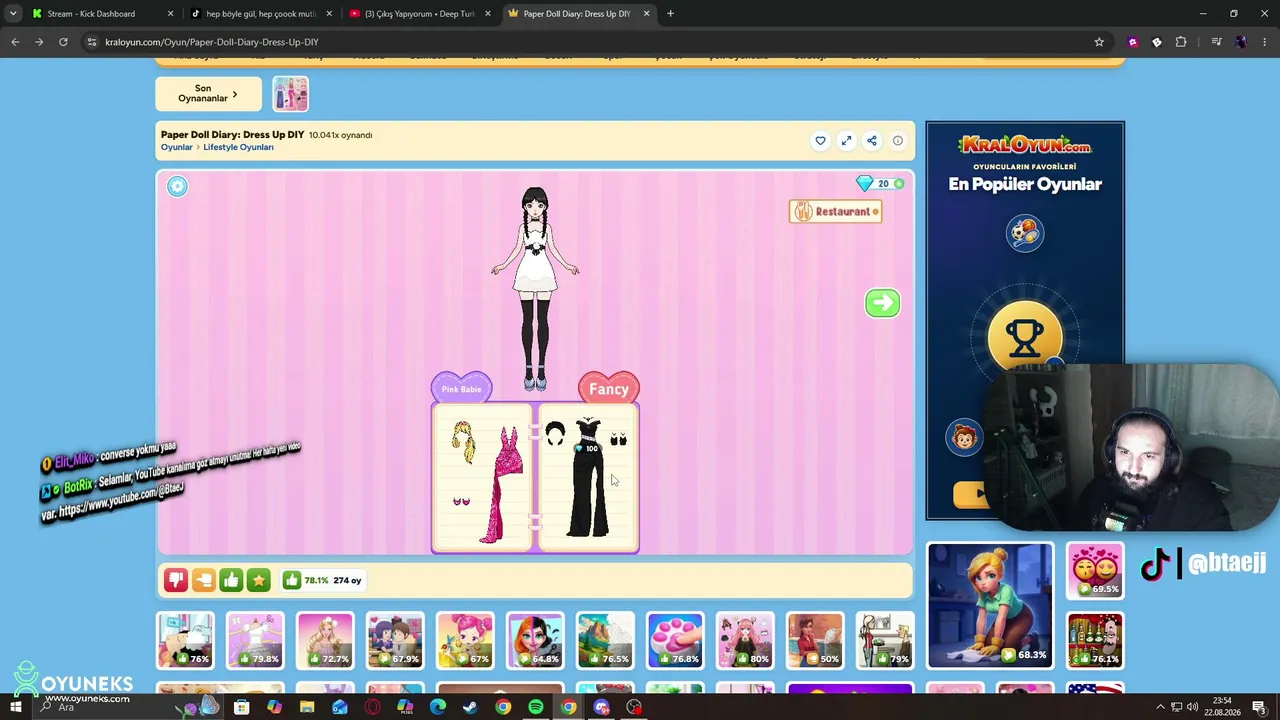The height and width of the screenshot is (720, 1280).
Task: Open the related game rated 79.8%
Action: click(x=255, y=640)
